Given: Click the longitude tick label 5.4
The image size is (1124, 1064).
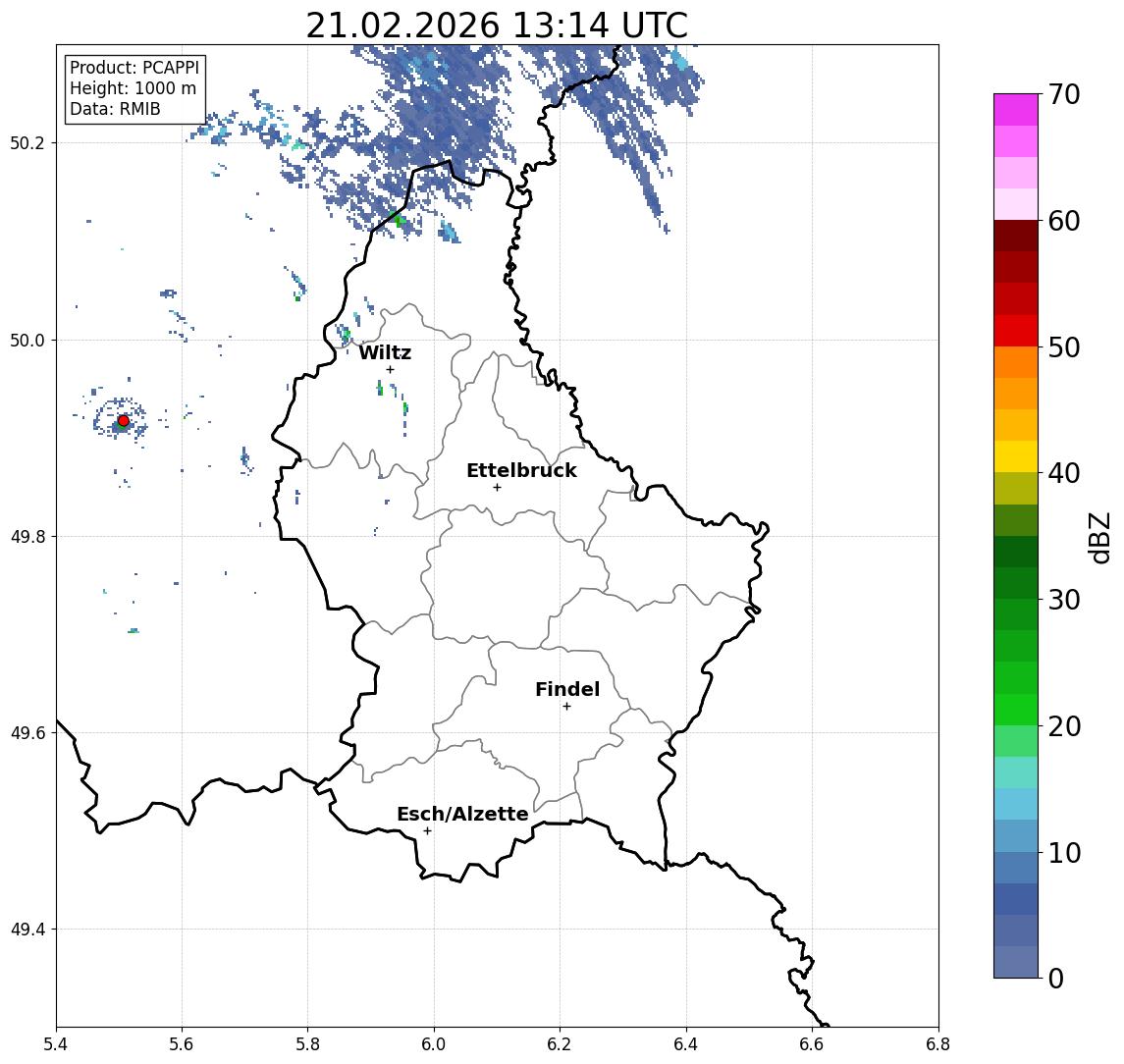Looking at the screenshot, I should 56,1044.
